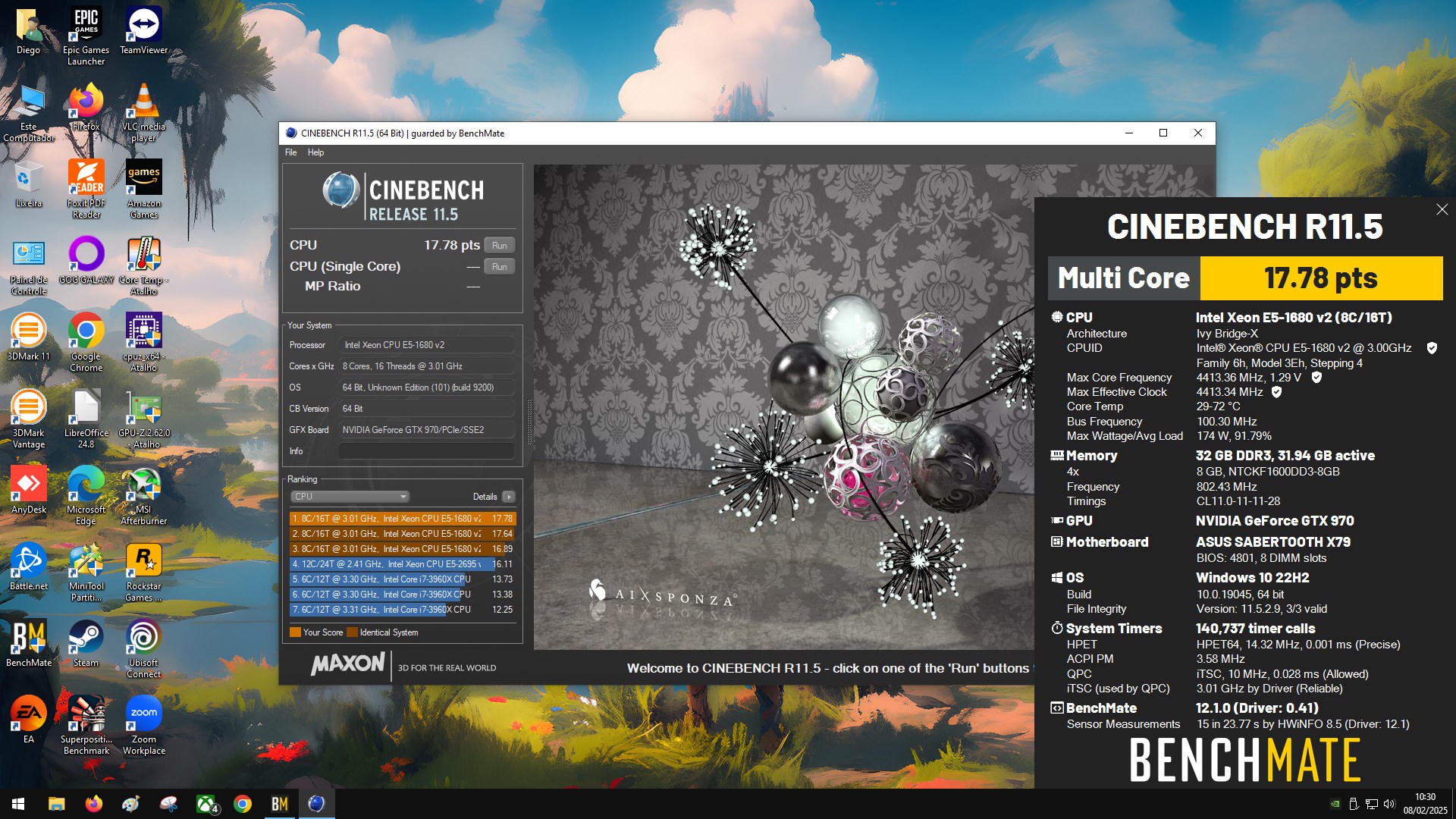
Task: Open the Diego user folder icon
Action: pos(28,30)
